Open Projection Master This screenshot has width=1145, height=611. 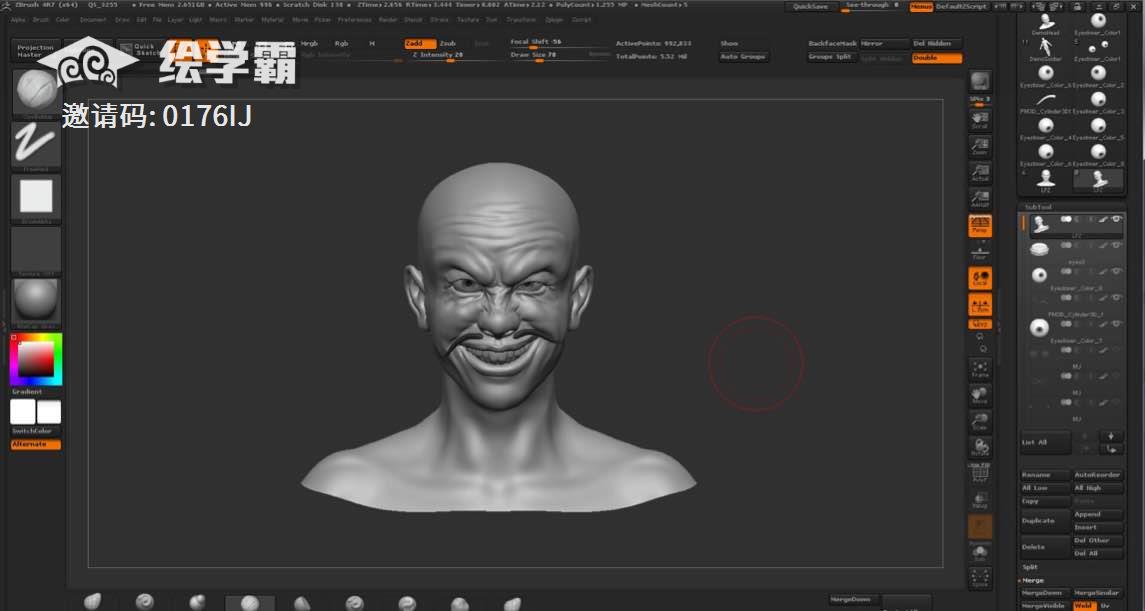tap(36, 50)
